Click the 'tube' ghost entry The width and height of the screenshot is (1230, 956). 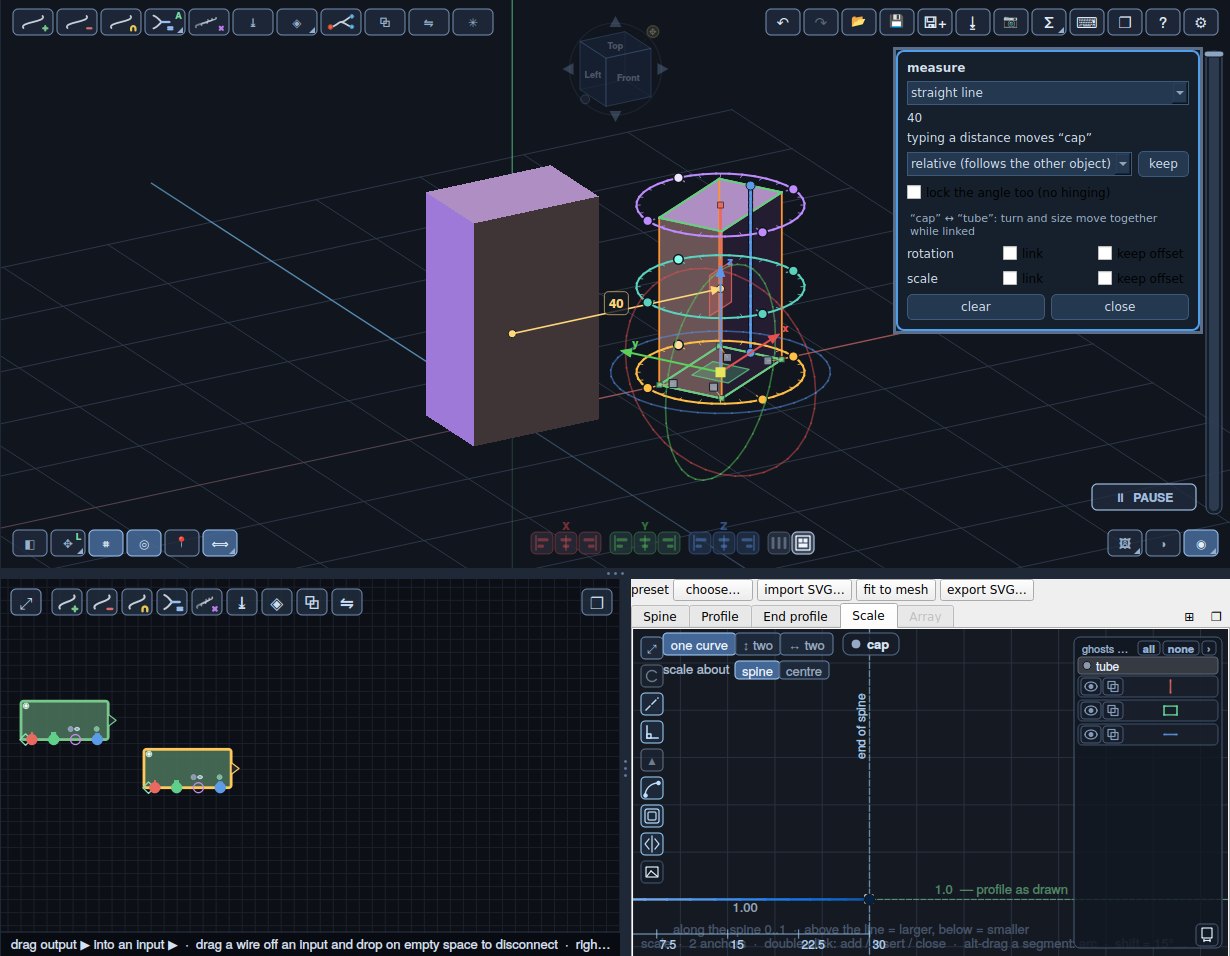(1148, 666)
